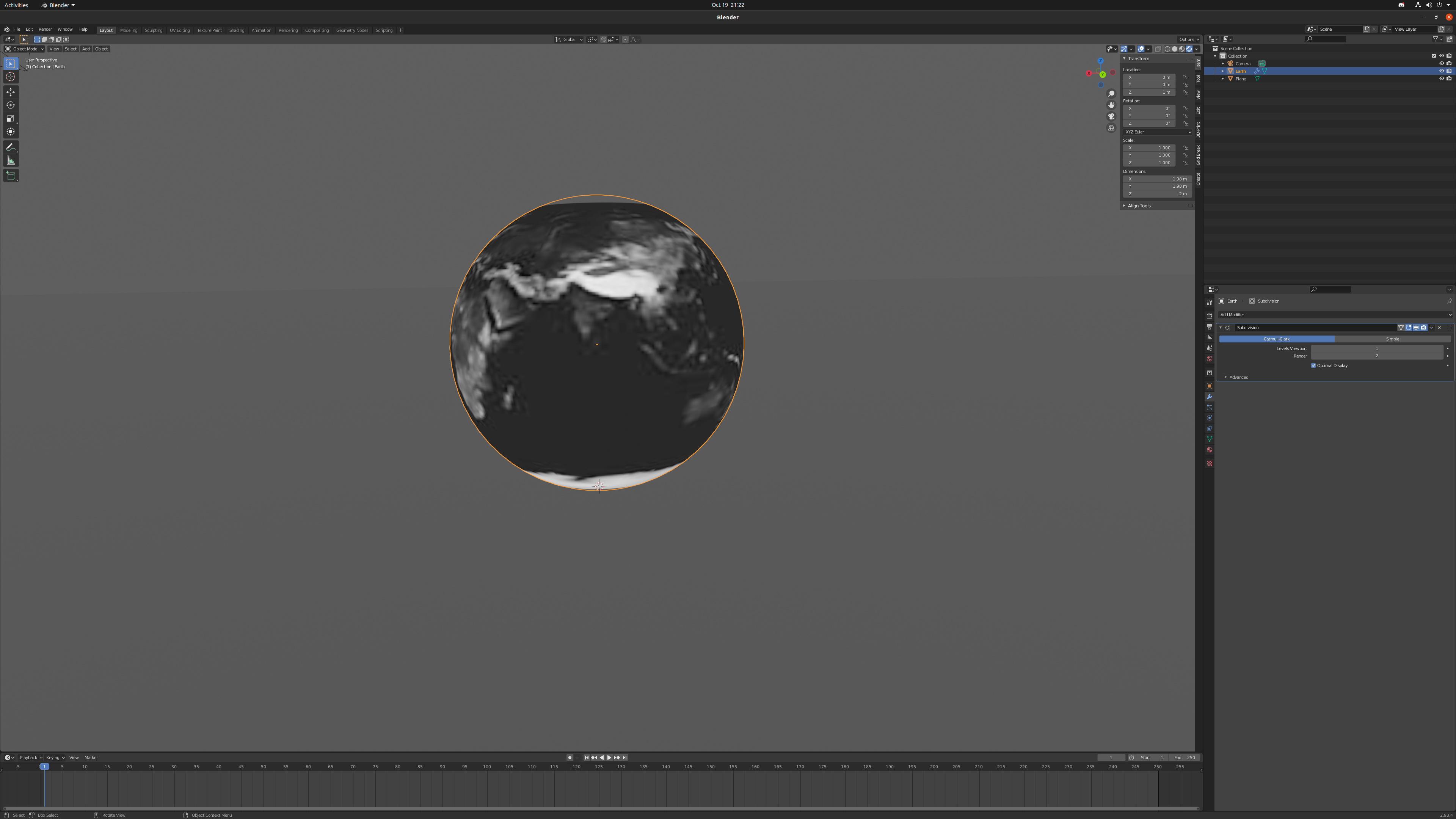The height and width of the screenshot is (819, 1456).
Task: Click the zoom view magnifier gizmo
Action: pyautogui.click(x=1111, y=94)
